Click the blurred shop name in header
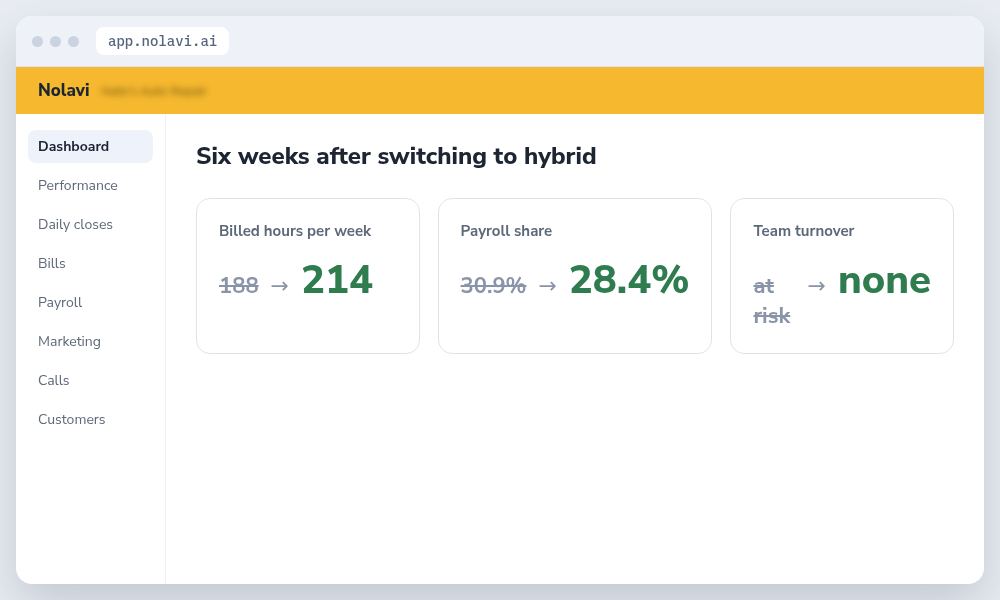 154,91
